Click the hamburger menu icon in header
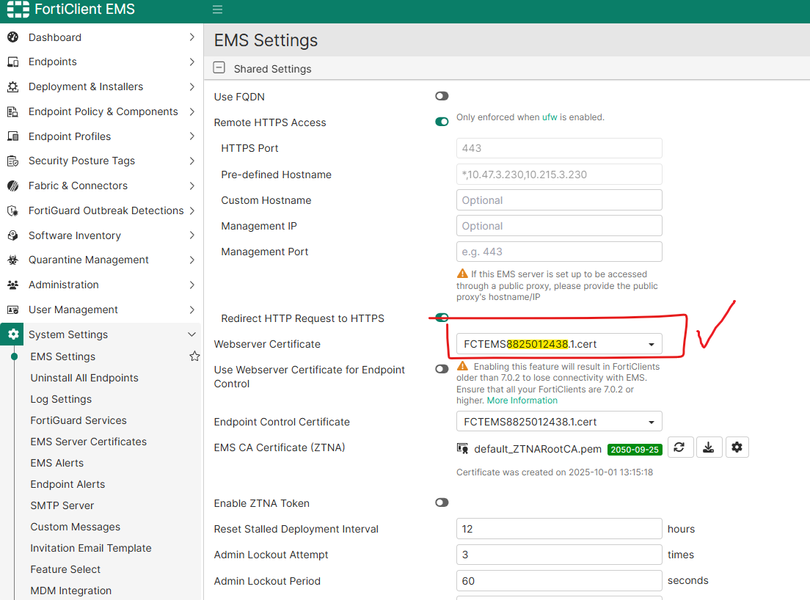This screenshot has height=600, width=810. [x=217, y=10]
